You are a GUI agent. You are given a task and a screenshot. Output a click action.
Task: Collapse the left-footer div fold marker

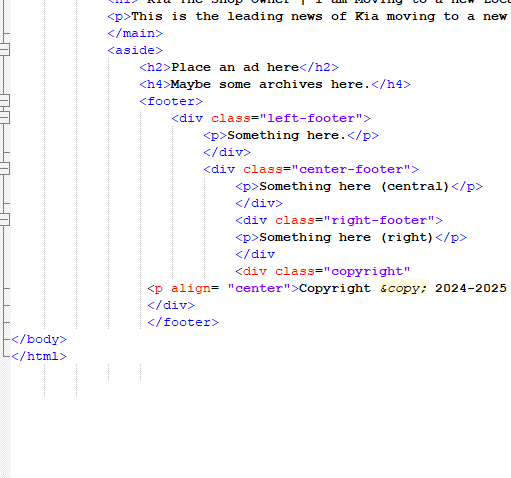[4, 118]
